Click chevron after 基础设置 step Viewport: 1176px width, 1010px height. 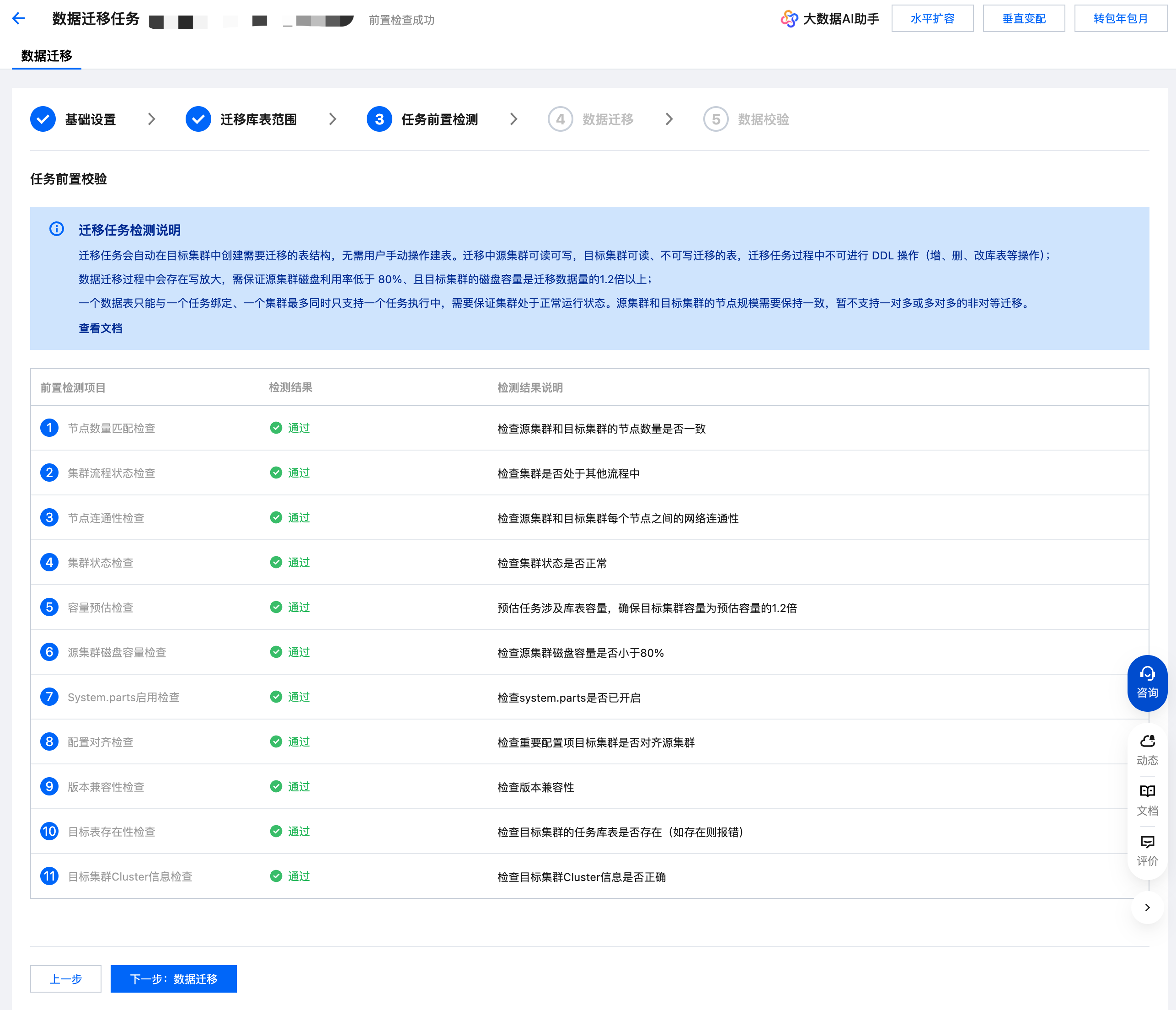pos(151,119)
